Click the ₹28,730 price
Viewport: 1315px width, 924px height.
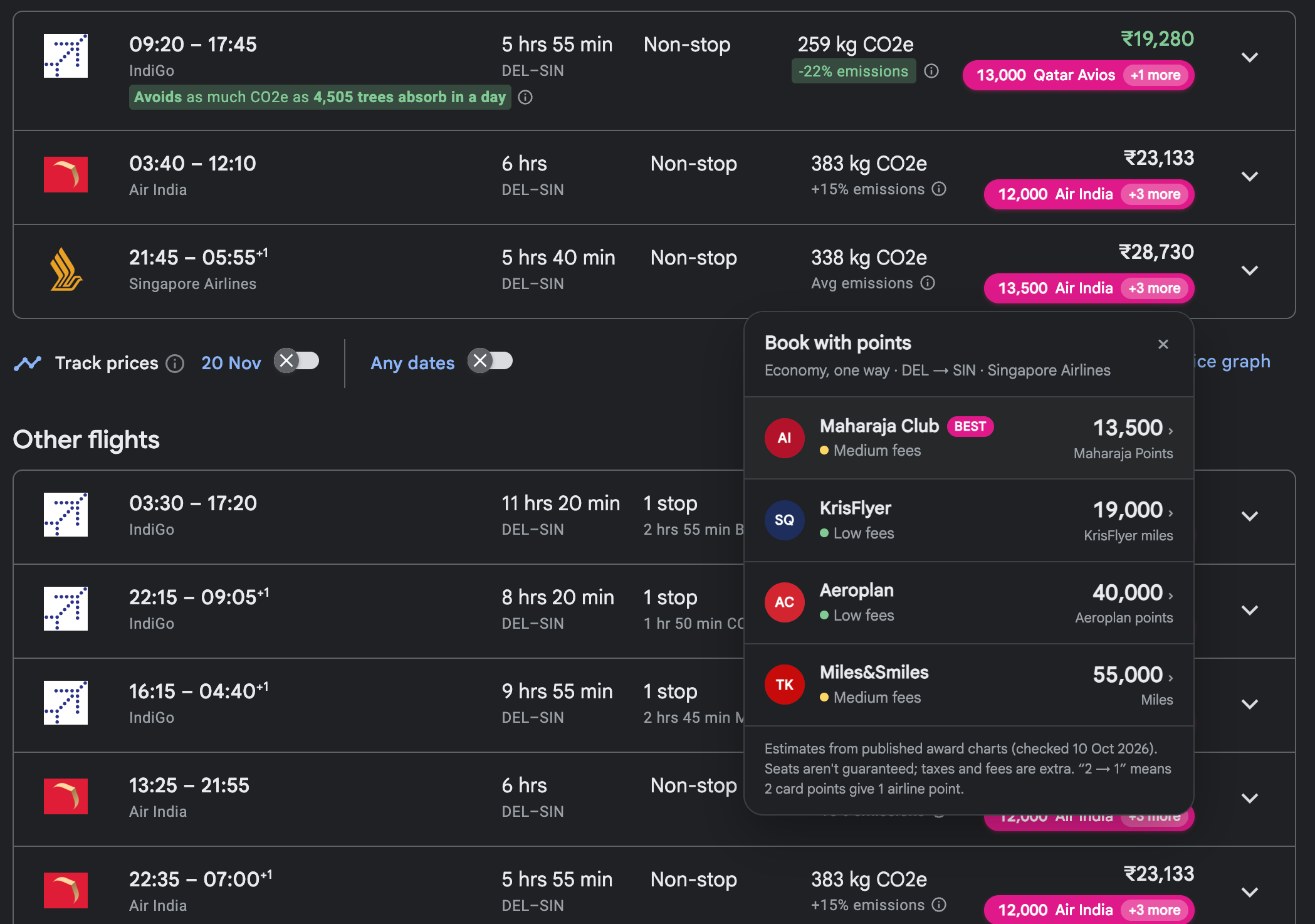pyautogui.click(x=1157, y=252)
